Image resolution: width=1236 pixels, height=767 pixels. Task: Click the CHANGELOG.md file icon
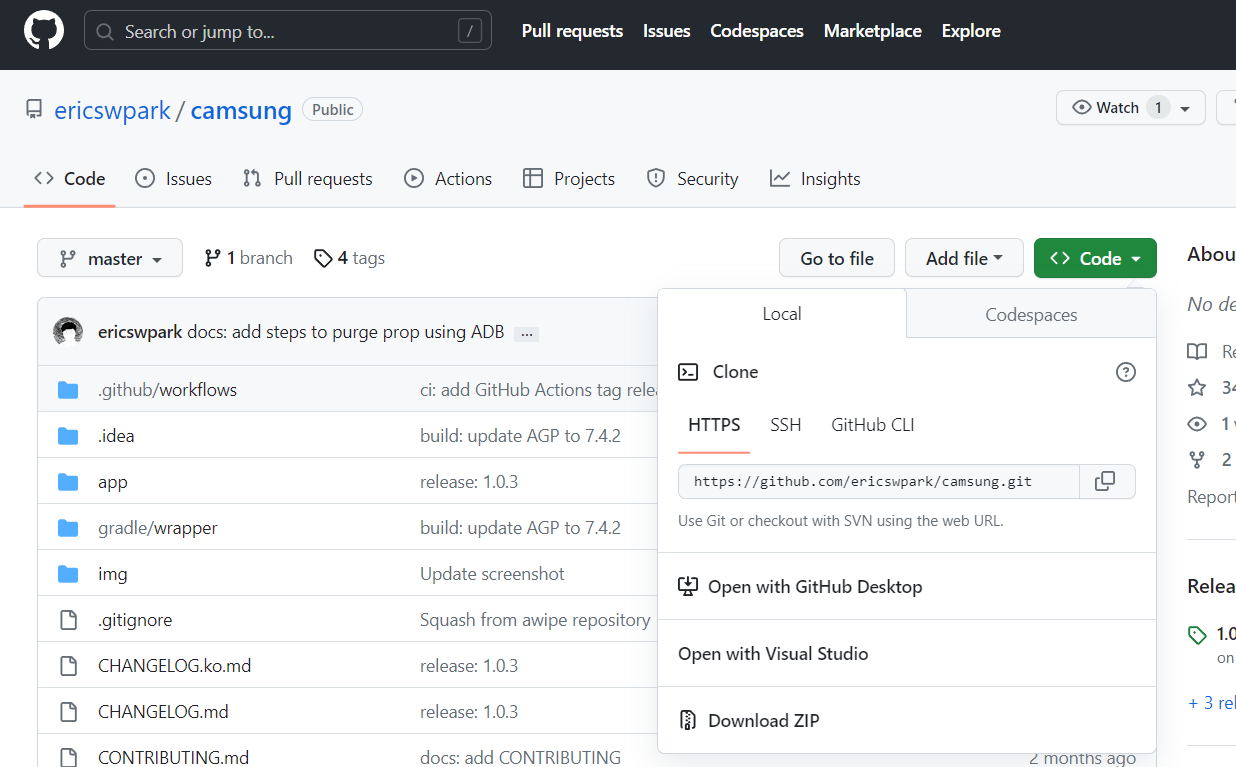click(x=68, y=712)
